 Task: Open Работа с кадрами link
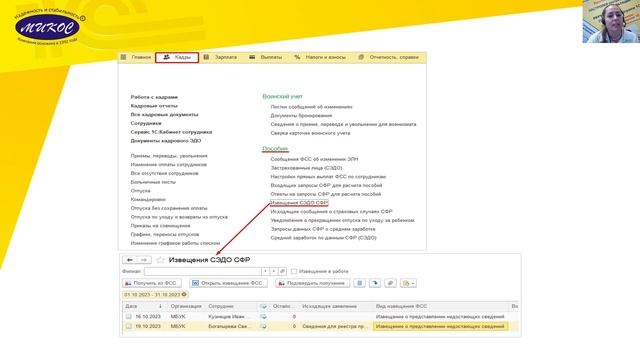[x=154, y=97]
